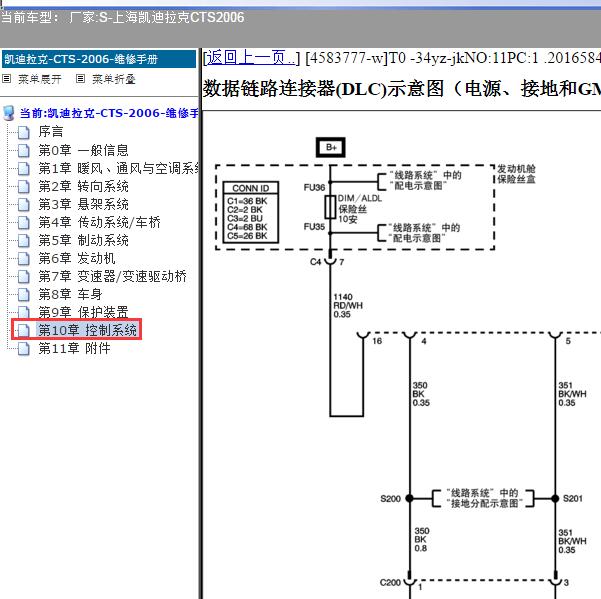The width and height of the screenshot is (601, 599).
Task: Click the 返回上一页 link
Action: 251,58
